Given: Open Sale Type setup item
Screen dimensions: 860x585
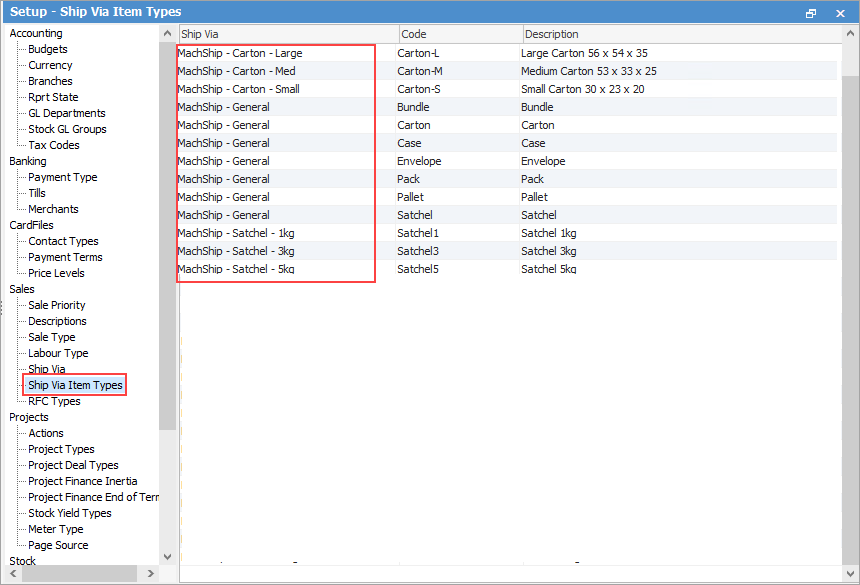Looking at the screenshot, I should 52,337.
